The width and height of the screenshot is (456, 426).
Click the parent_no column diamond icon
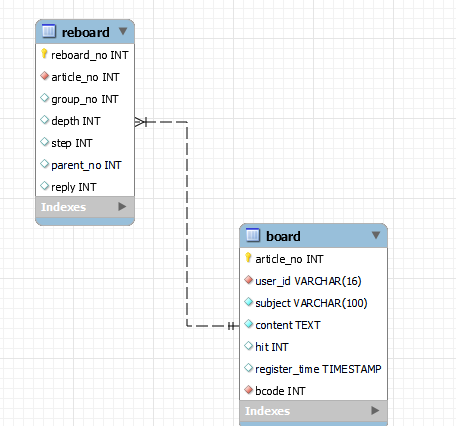point(44,164)
